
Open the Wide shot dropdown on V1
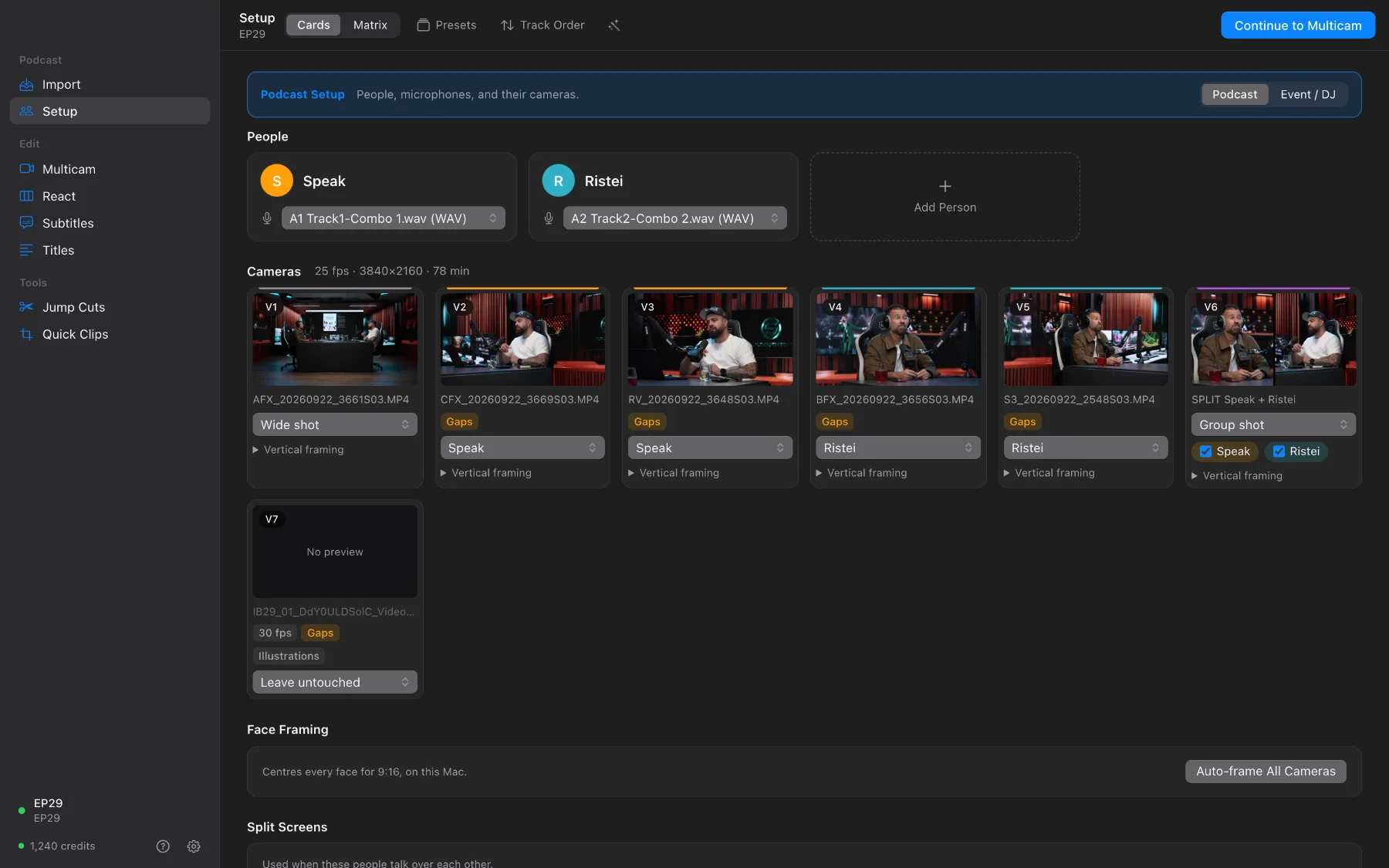[x=335, y=424]
